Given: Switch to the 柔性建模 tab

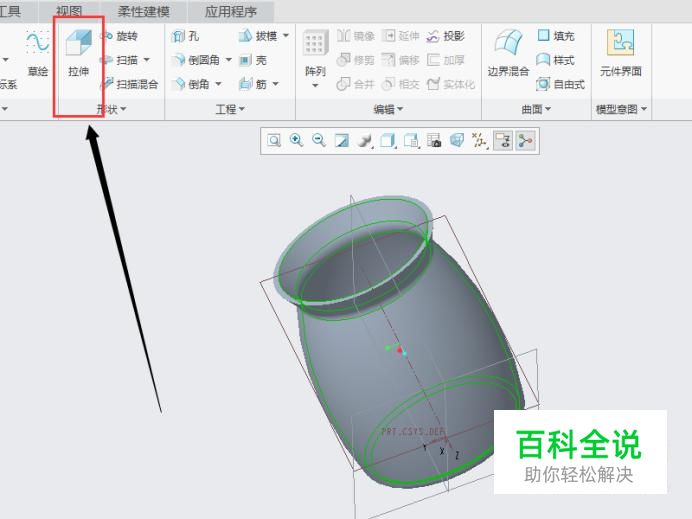Looking at the screenshot, I should [143, 11].
